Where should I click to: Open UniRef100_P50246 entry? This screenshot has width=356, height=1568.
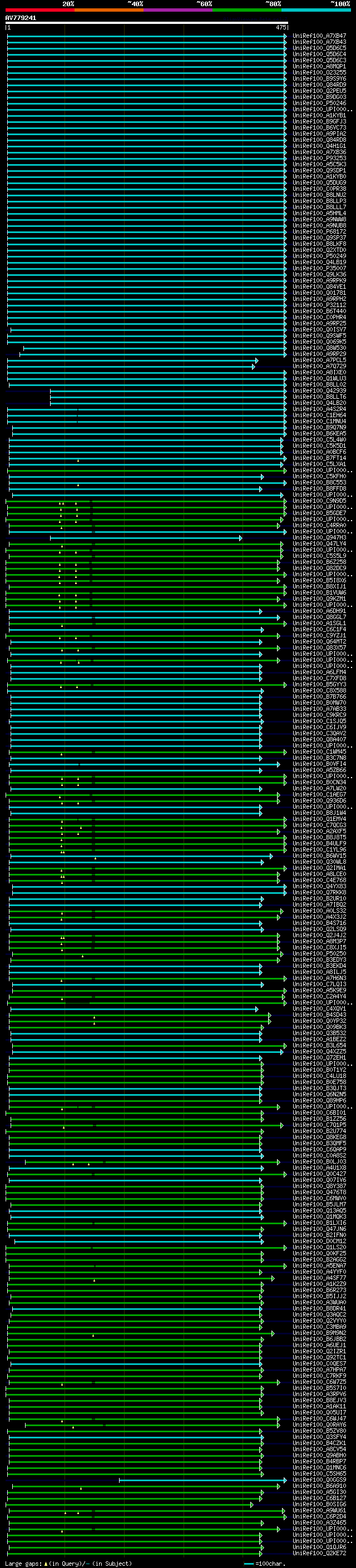point(319,103)
